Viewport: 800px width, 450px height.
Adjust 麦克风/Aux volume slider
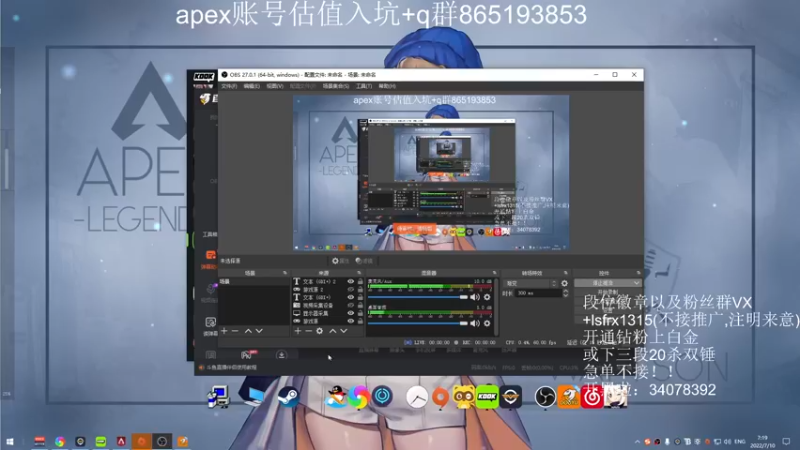(x=417, y=297)
